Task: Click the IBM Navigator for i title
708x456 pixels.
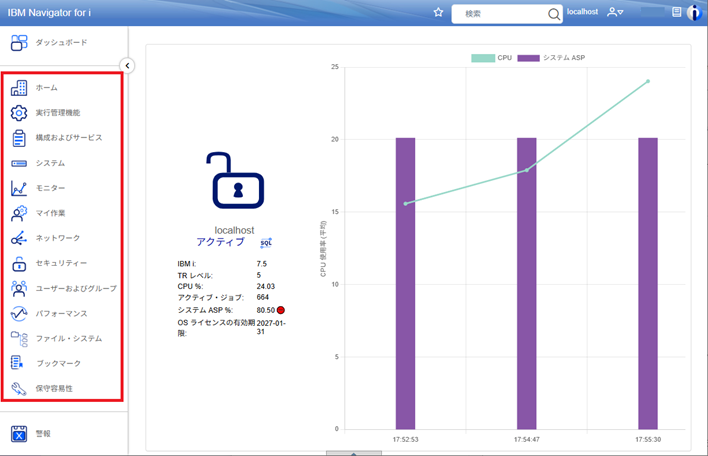Action: (x=49, y=13)
